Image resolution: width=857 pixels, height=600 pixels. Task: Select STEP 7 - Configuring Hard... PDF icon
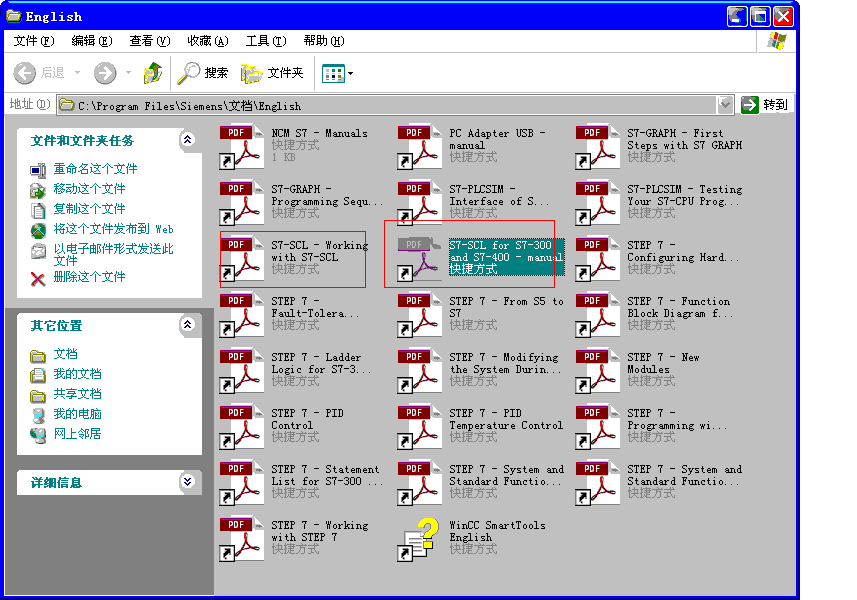[597, 258]
